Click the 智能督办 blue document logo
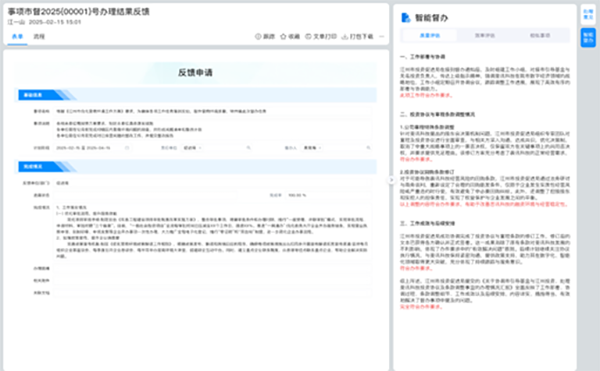Screen dimensions: 600x371 tap(405, 18)
